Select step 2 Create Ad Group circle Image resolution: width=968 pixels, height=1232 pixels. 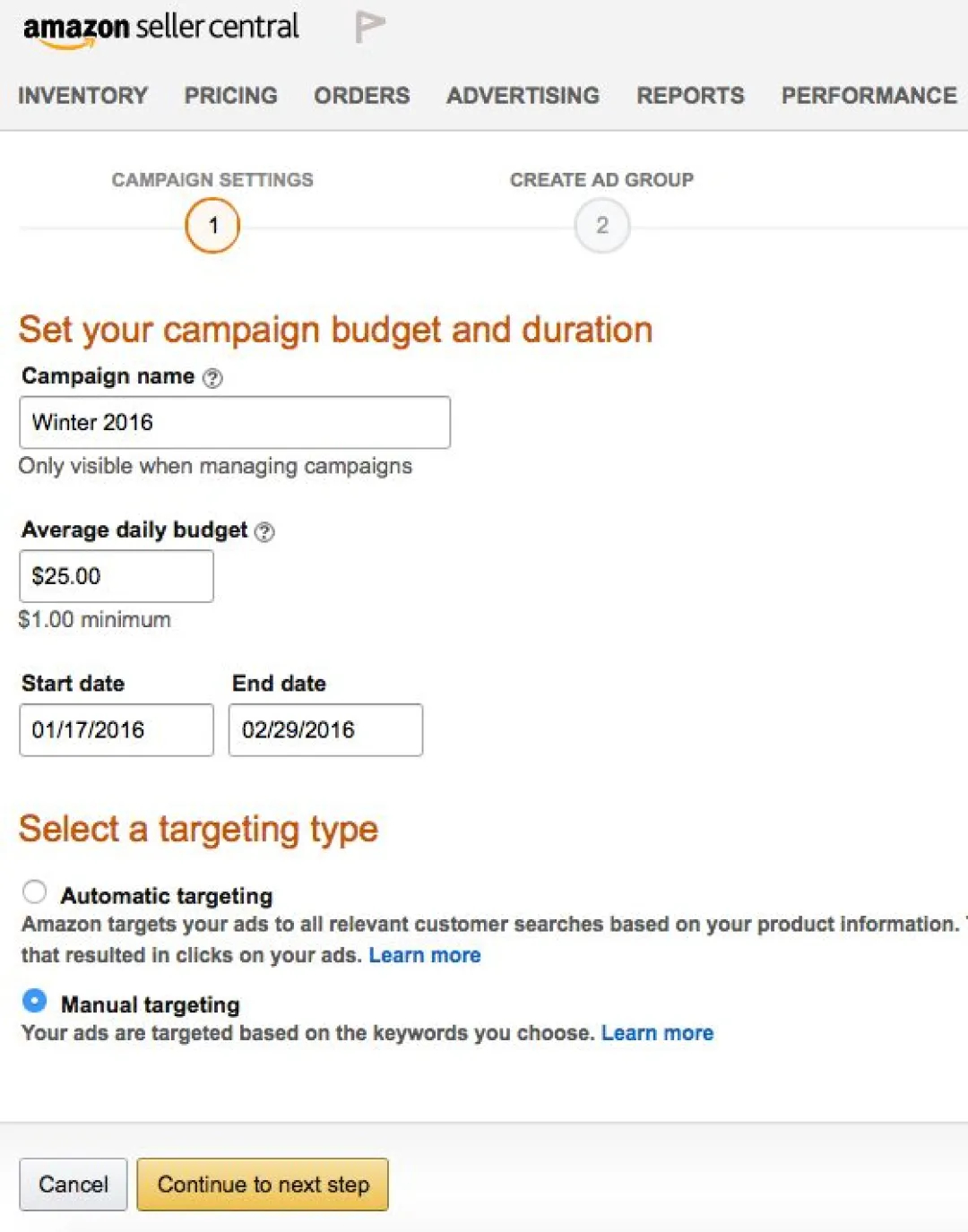click(601, 226)
